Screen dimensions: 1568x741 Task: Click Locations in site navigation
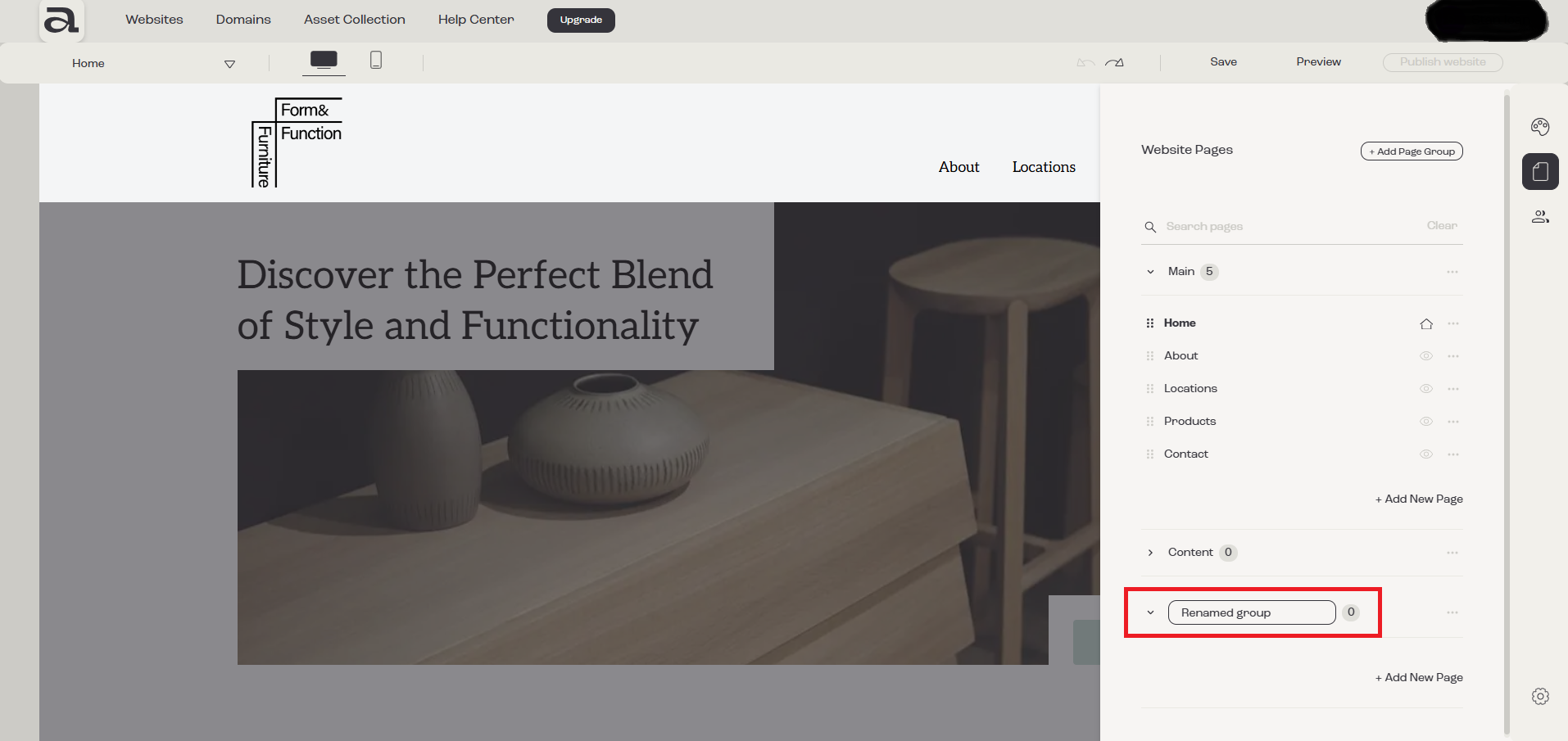(1044, 167)
